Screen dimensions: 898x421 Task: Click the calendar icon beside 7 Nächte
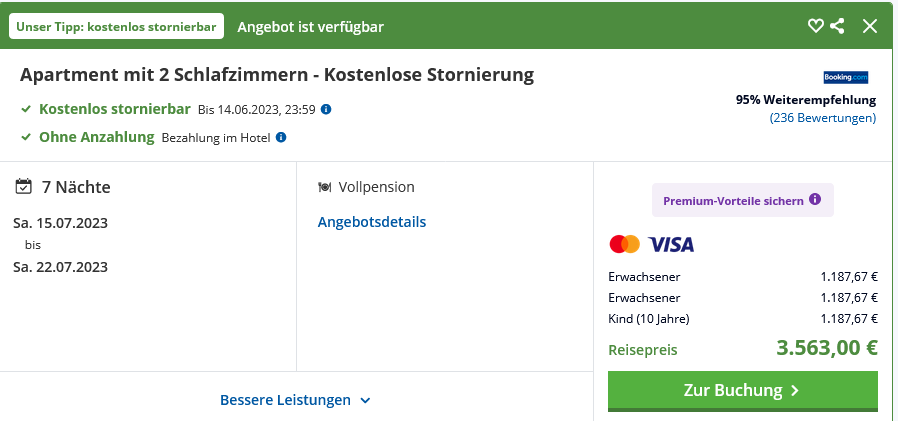(23, 186)
